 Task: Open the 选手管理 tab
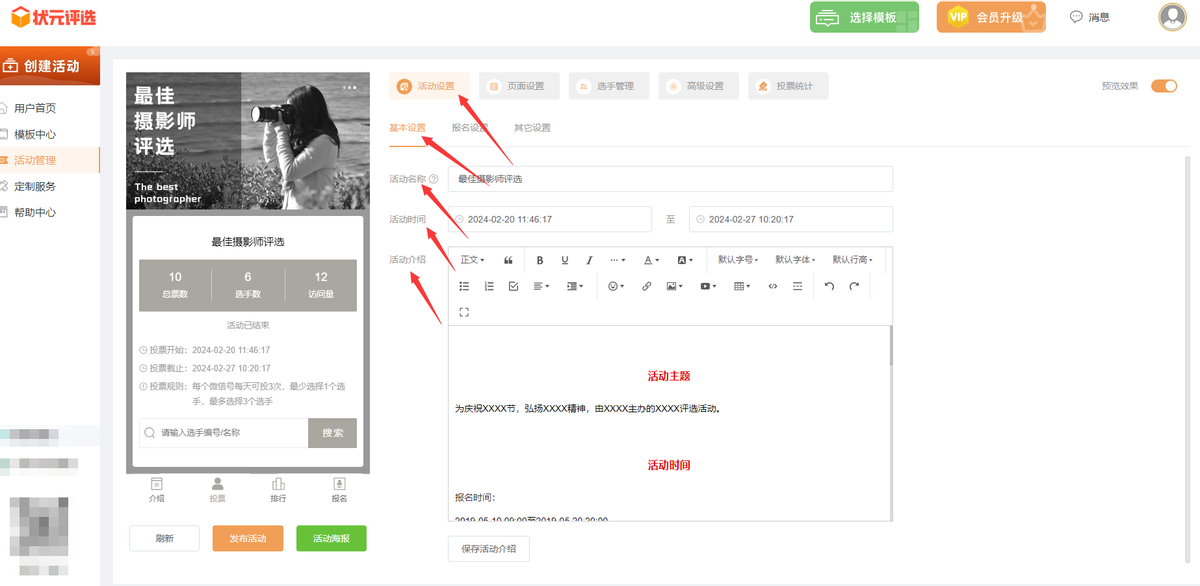click(x=608, y=86)
